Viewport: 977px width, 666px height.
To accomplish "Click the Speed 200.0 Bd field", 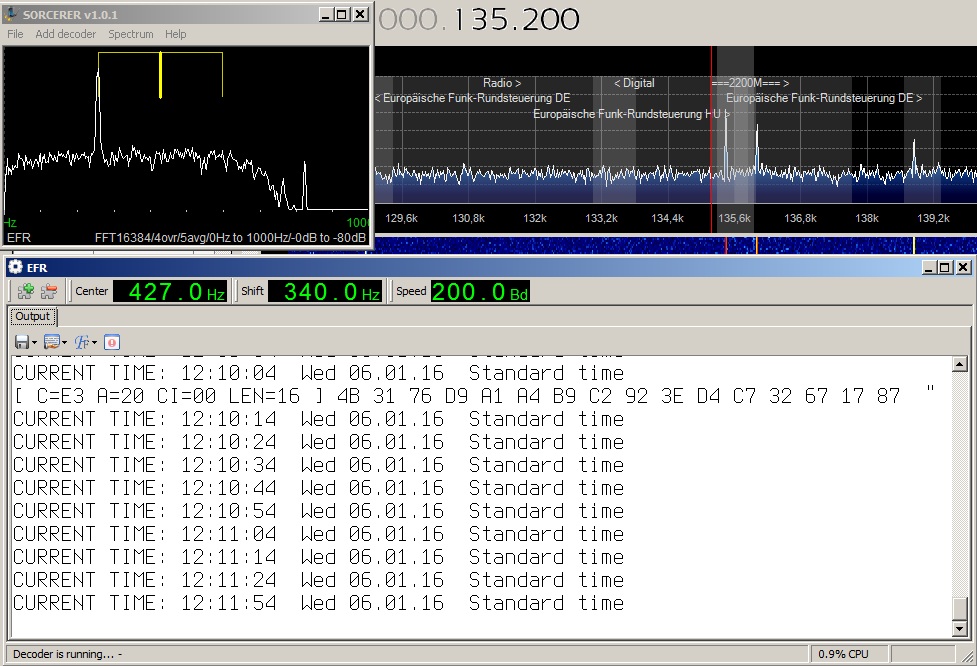I will tap(480, 292).
